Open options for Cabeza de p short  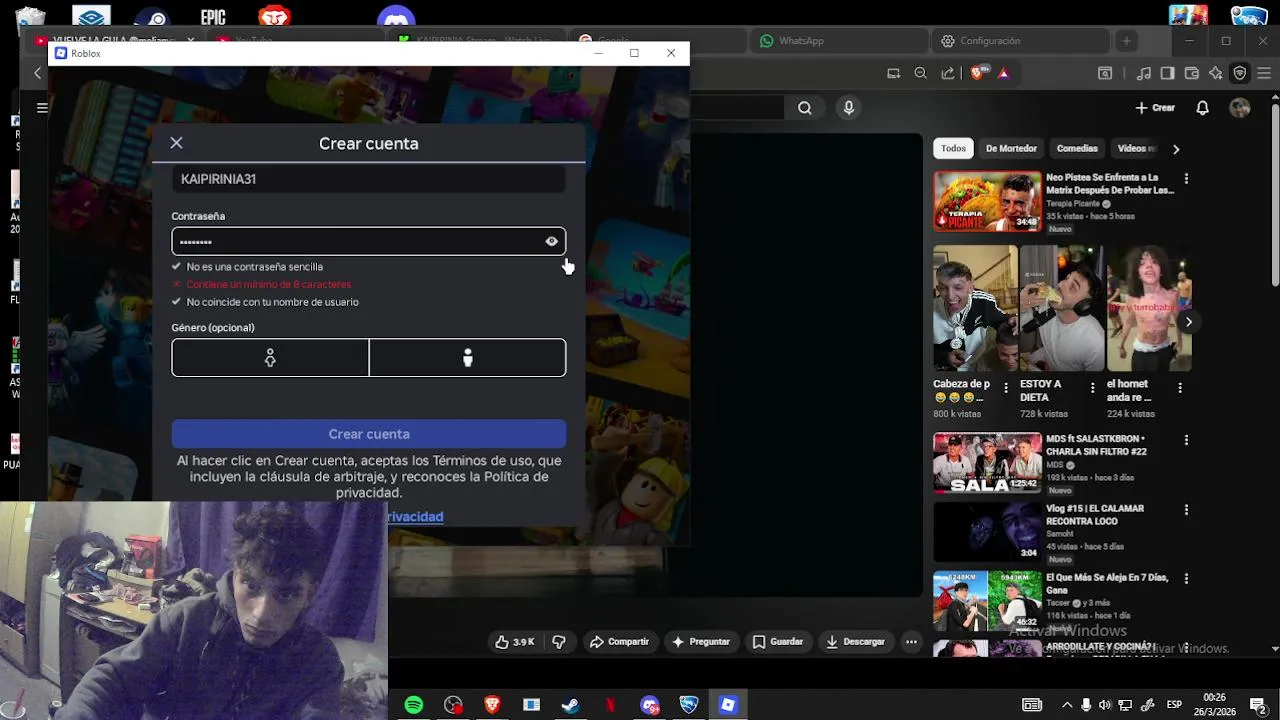click(1006, 388)
